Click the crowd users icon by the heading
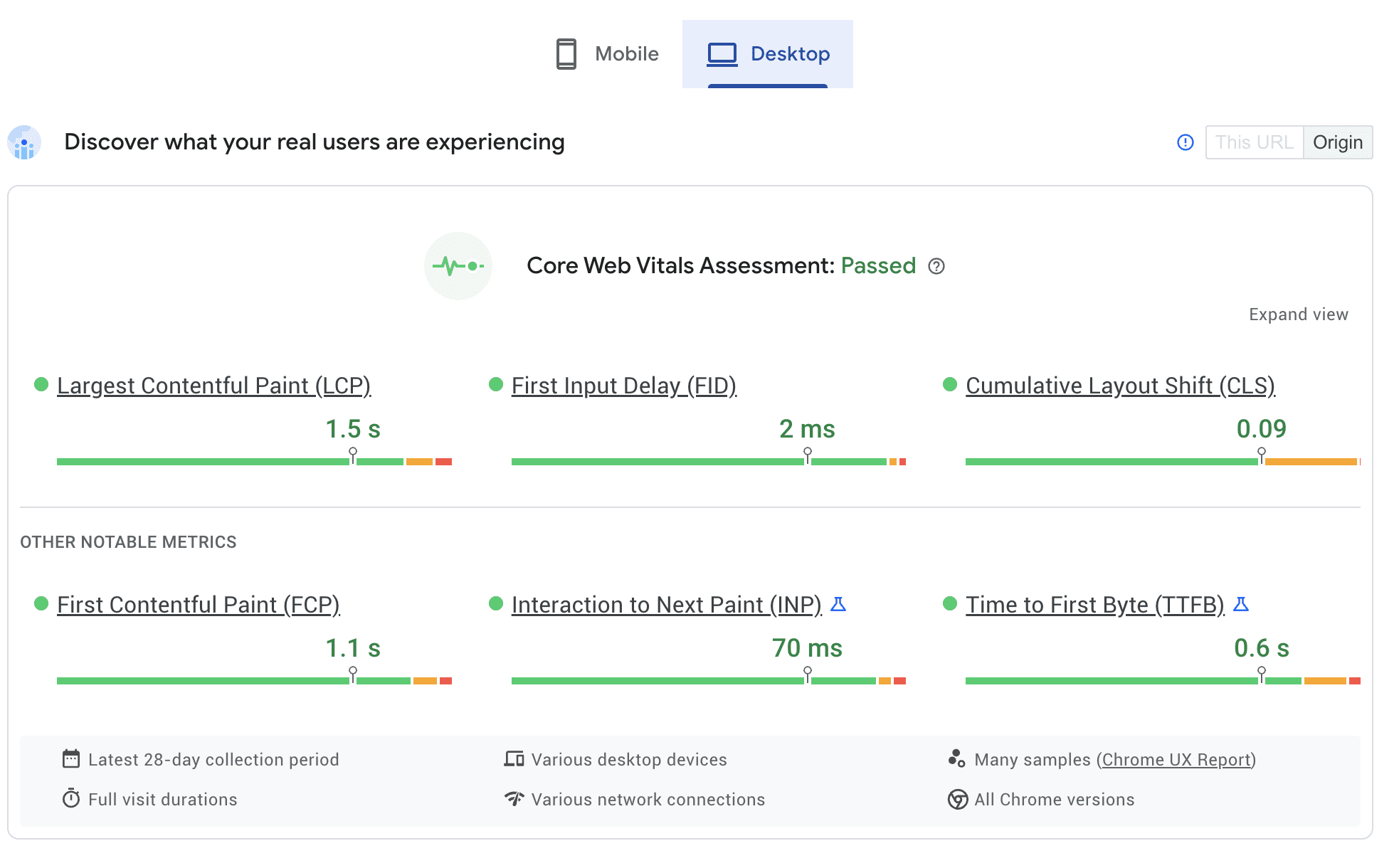Image resolution: width=1399 pixels, height=868 pixels. click(24, 142)
